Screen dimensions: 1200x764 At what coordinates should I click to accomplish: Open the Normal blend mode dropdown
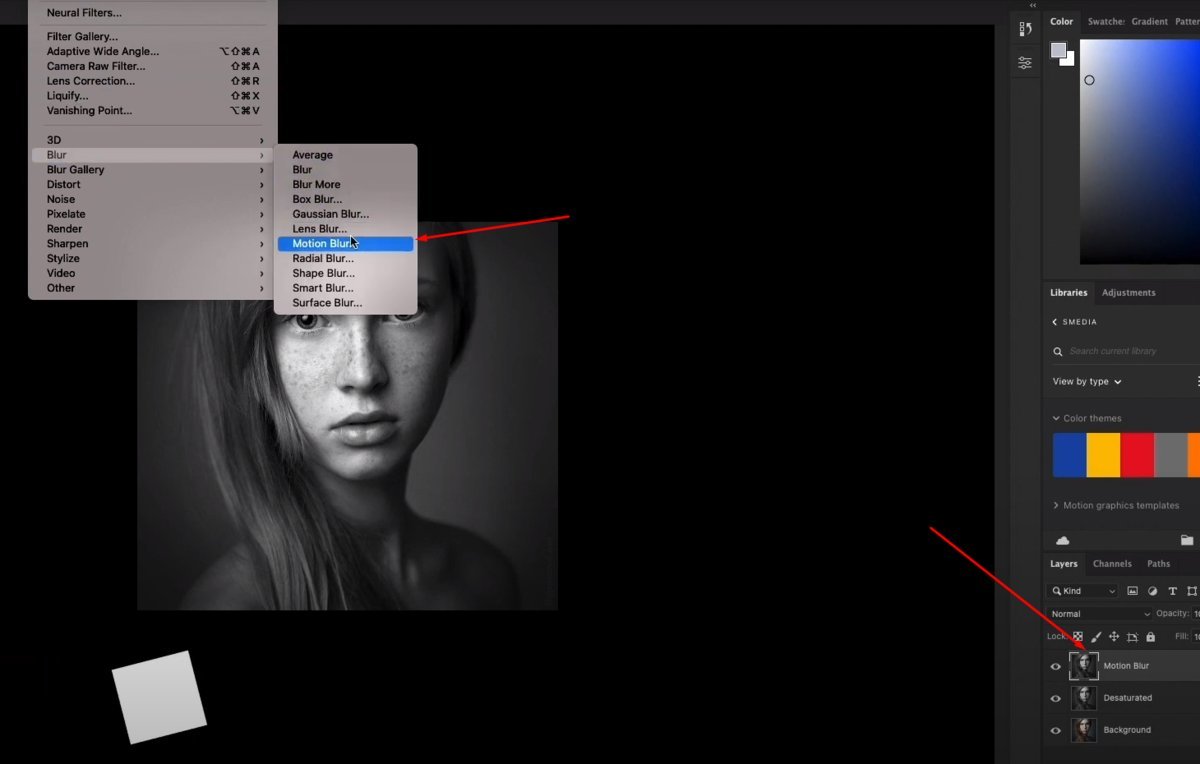pos(1100,614)
